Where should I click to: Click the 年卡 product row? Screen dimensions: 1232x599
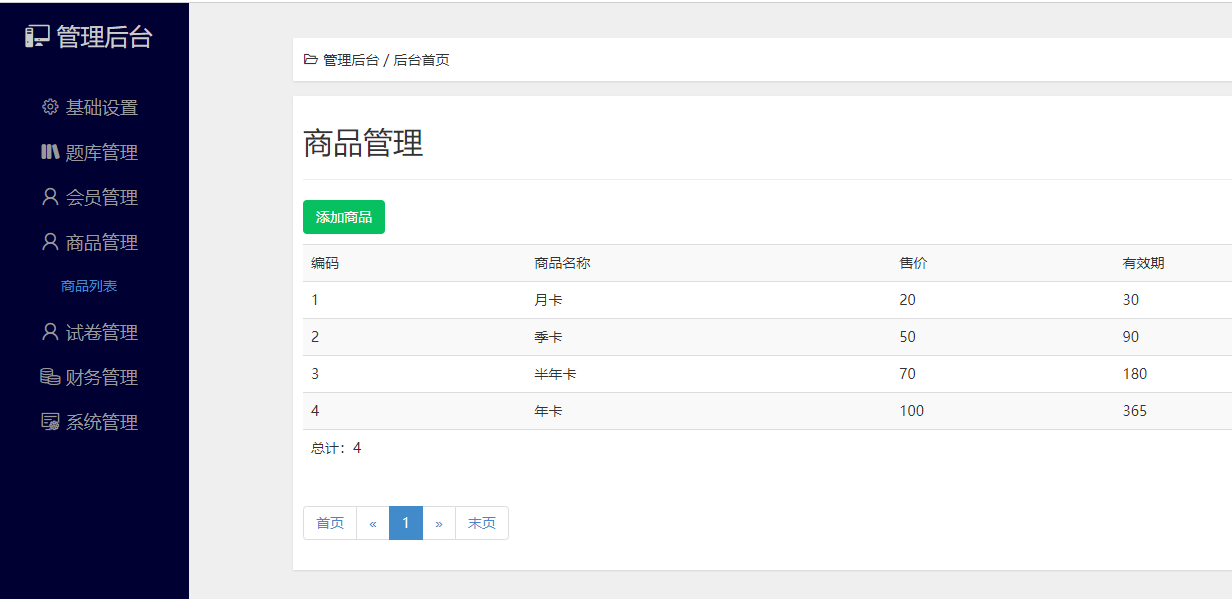(x=548, y=411)
